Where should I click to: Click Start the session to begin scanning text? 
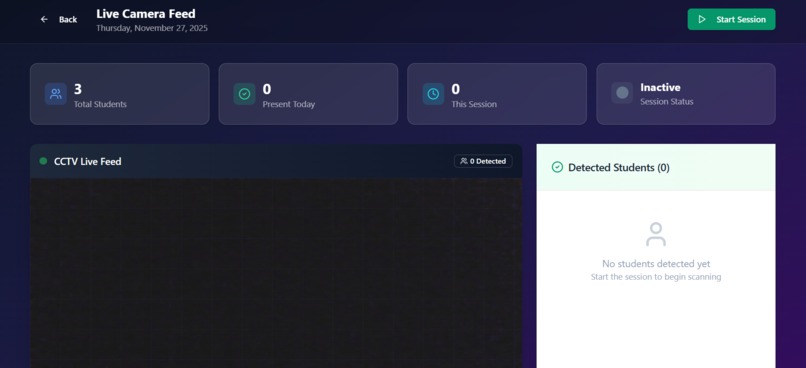[x=656, y=277]
